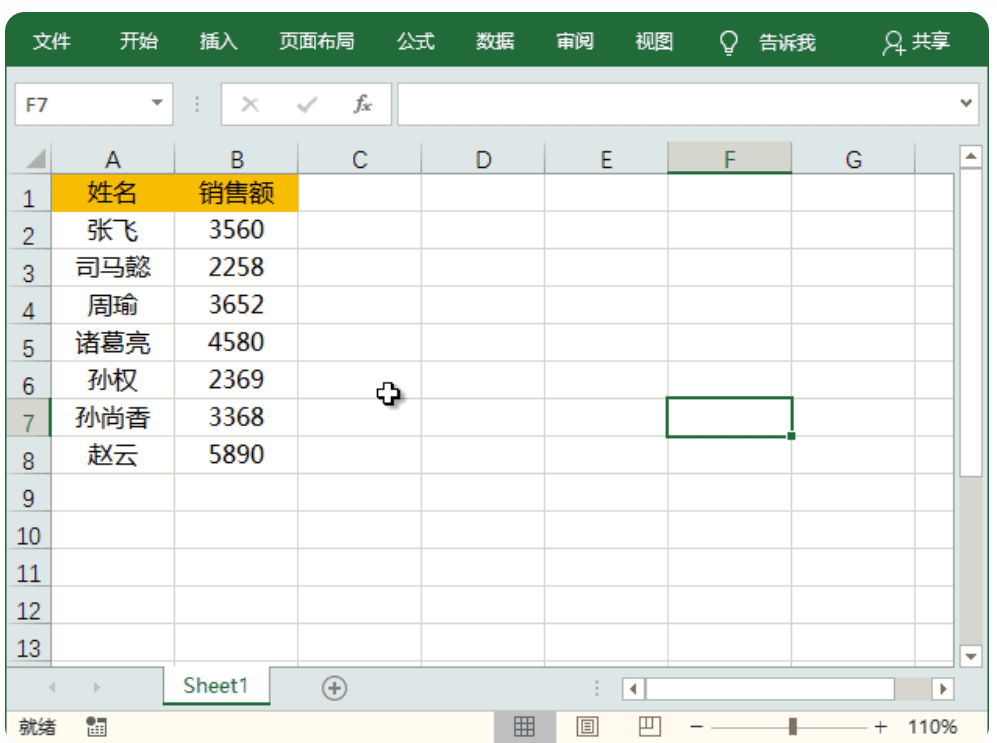Click vertical scrollbar up arrow

click(971, 156)
